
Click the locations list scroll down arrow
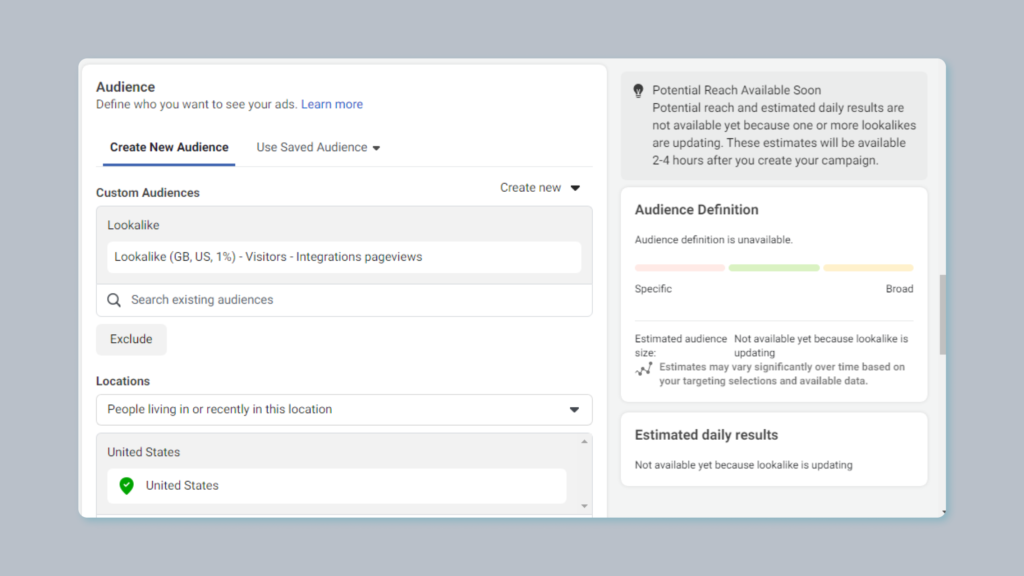pyautogui.click(x=584, y=506)
